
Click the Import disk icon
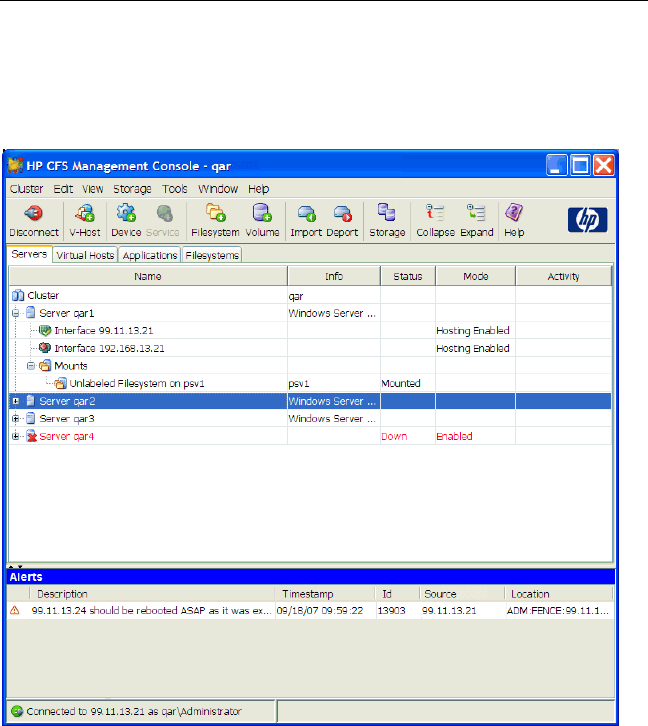(x=305, y=213)
